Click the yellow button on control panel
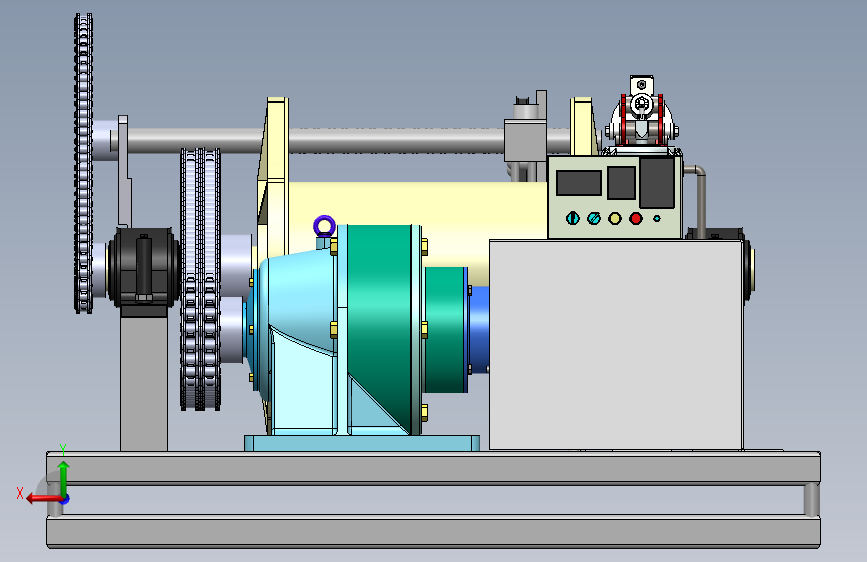Screen dimensions: 867x562 (x=615, y=218)
